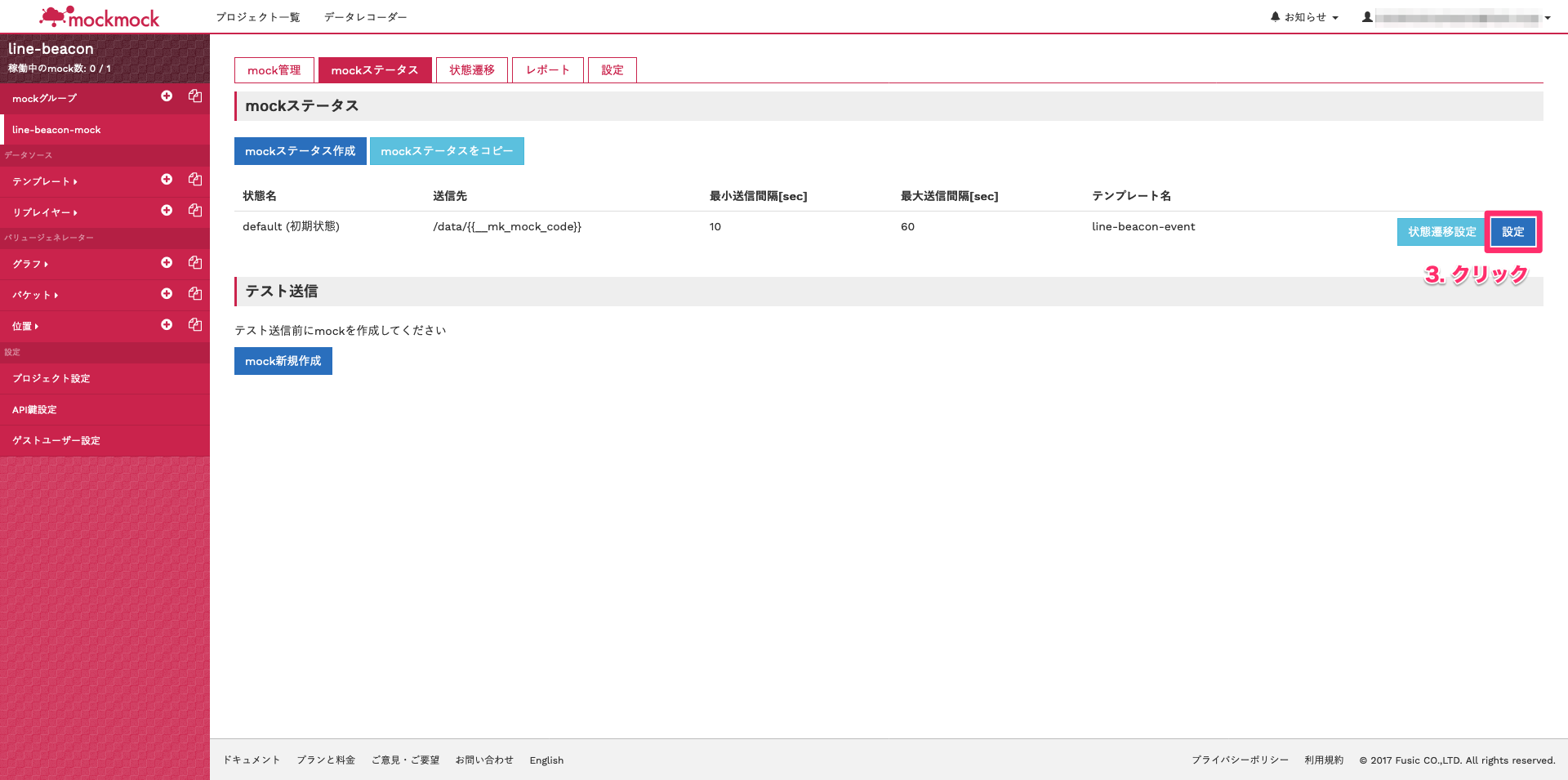1568x780 pixels.
Task: Add a new mockグループ with the plus icon
Action: tap(167, 96)
